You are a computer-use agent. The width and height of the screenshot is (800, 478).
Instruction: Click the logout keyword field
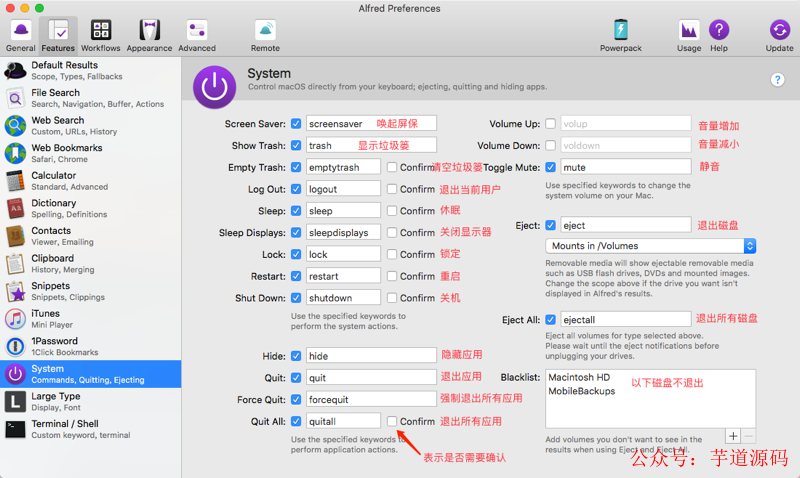pyautogui.click(x=343, y=189)
